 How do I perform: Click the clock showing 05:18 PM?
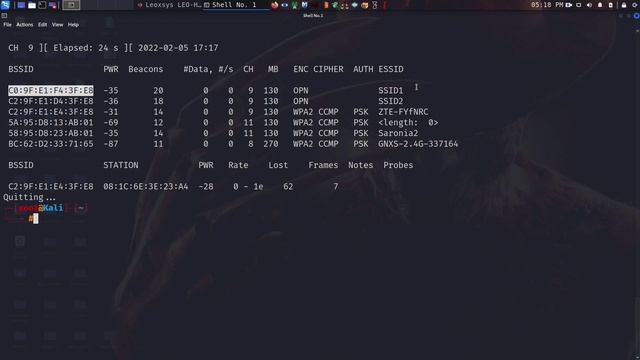[x=547, y=5]
